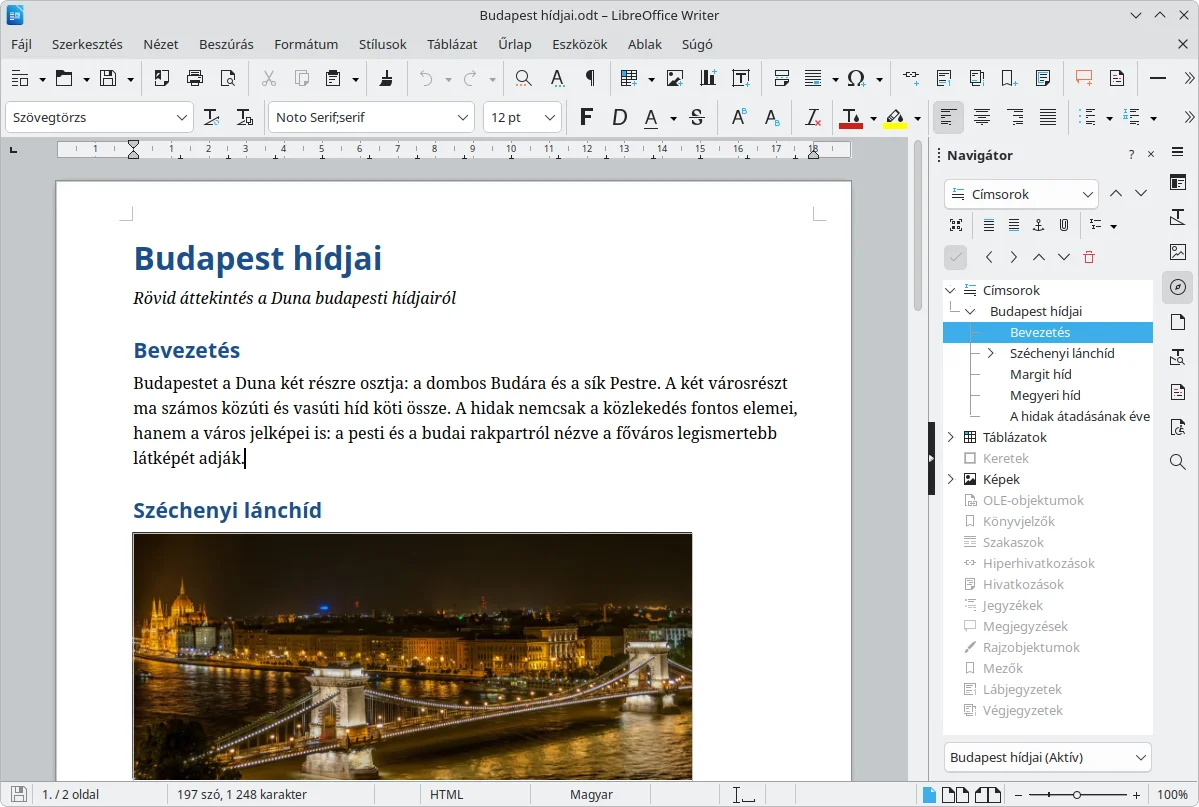1199x807 pixels.
Task: Click the Export as PDF icon
Action: pos(161,77)
